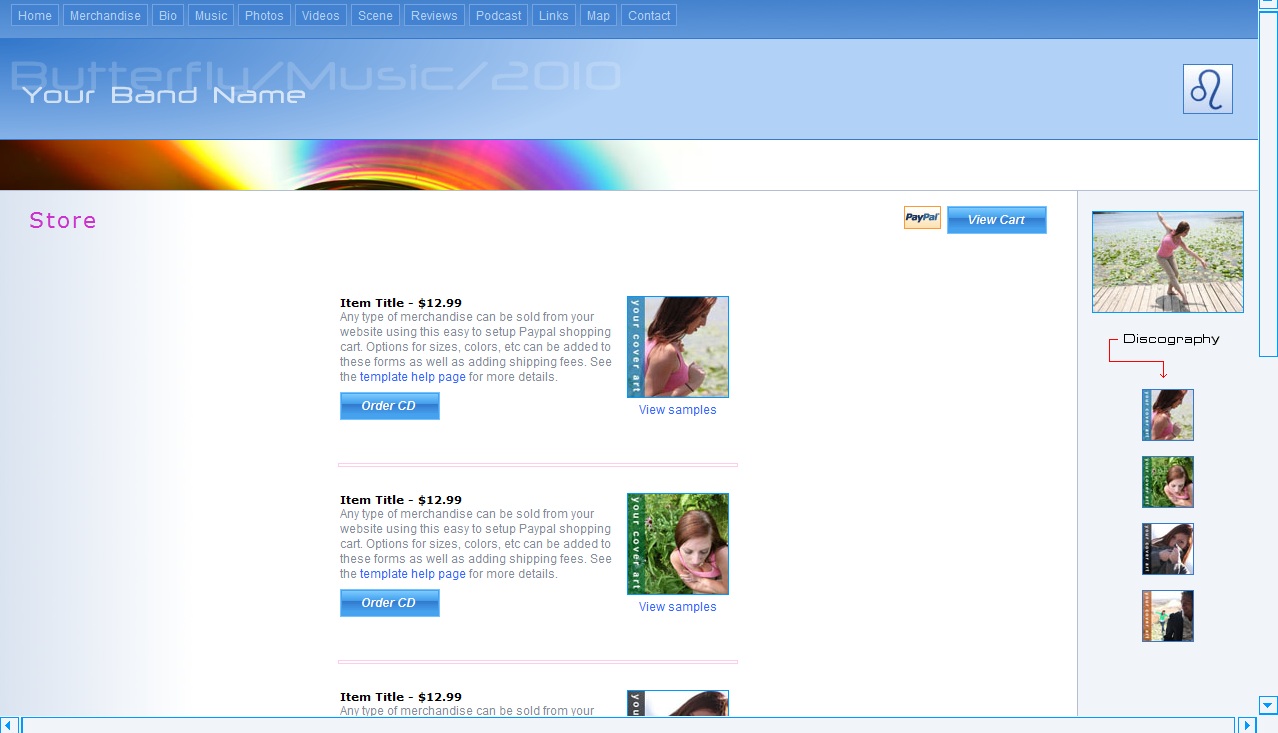Order the second CD with green cover
The image size is (1278, 733).
pos(390,603)
